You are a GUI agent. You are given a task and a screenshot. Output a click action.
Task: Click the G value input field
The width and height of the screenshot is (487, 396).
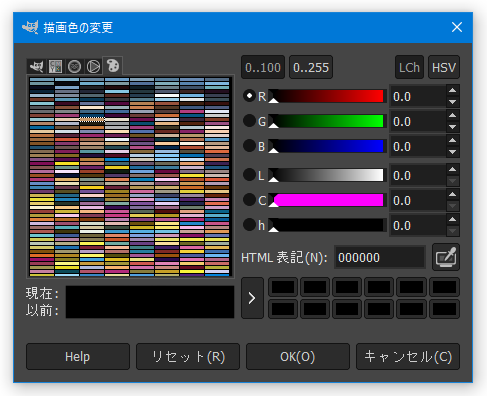coord(418,121)
